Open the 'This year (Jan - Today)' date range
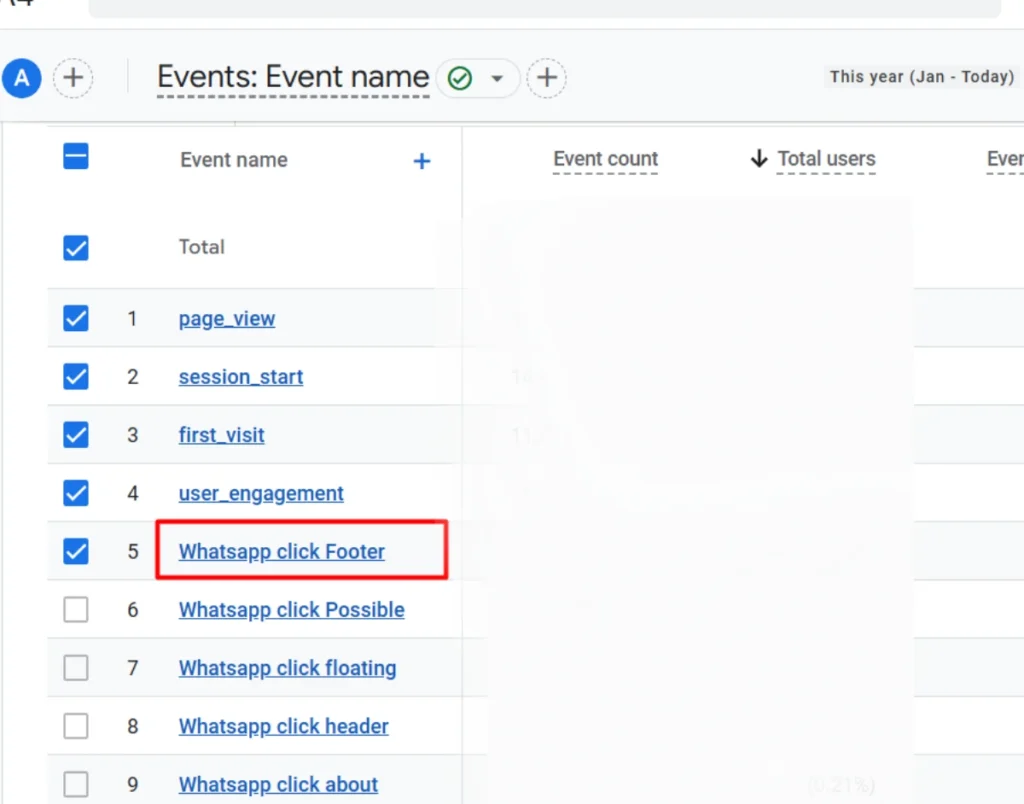Screen dimensions: 1024x804 (921, 76)
